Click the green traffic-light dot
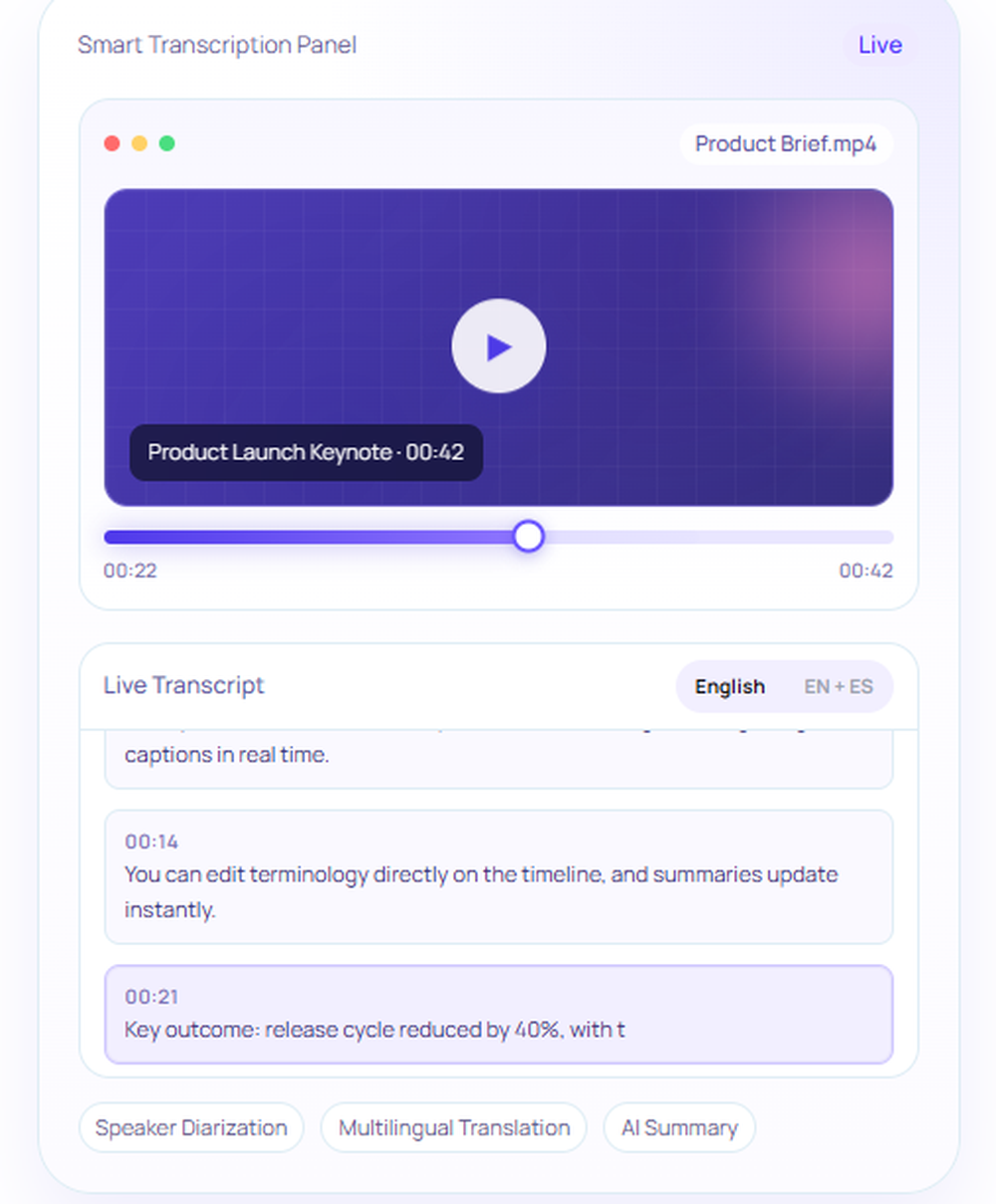Image resolution: width=996 pixels, height=1204 pixels. pyautogui.click(x=167, y=143)
